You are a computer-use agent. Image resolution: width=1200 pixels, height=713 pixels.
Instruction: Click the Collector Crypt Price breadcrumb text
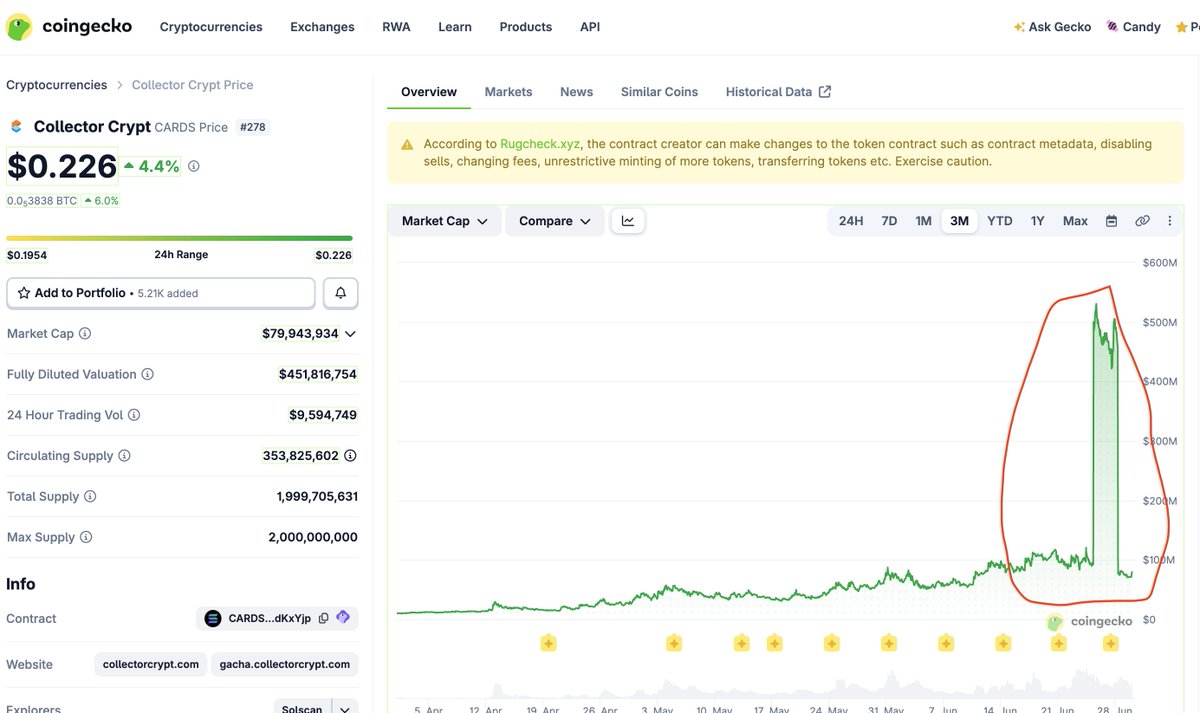click(192, 85)
